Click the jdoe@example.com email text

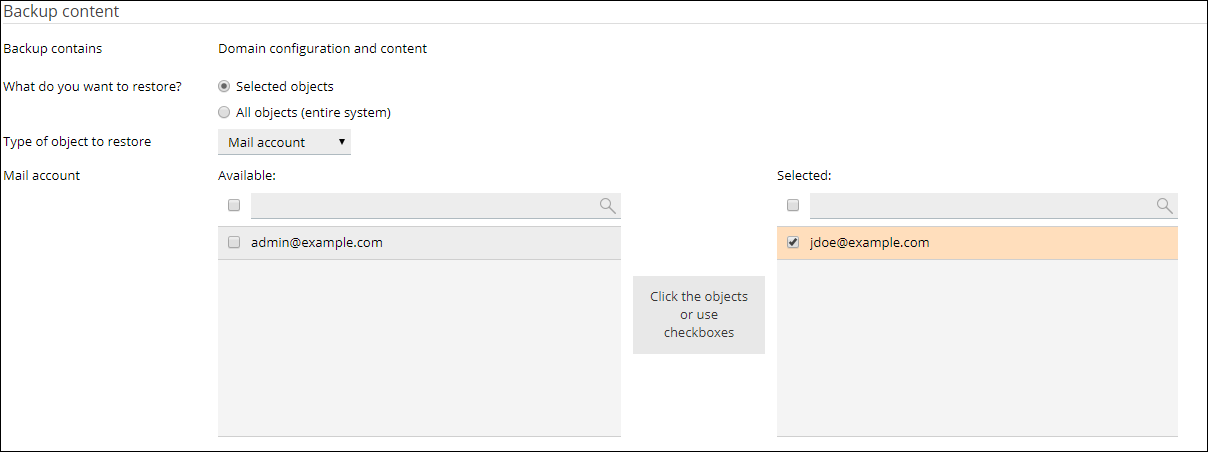(869, 242)
